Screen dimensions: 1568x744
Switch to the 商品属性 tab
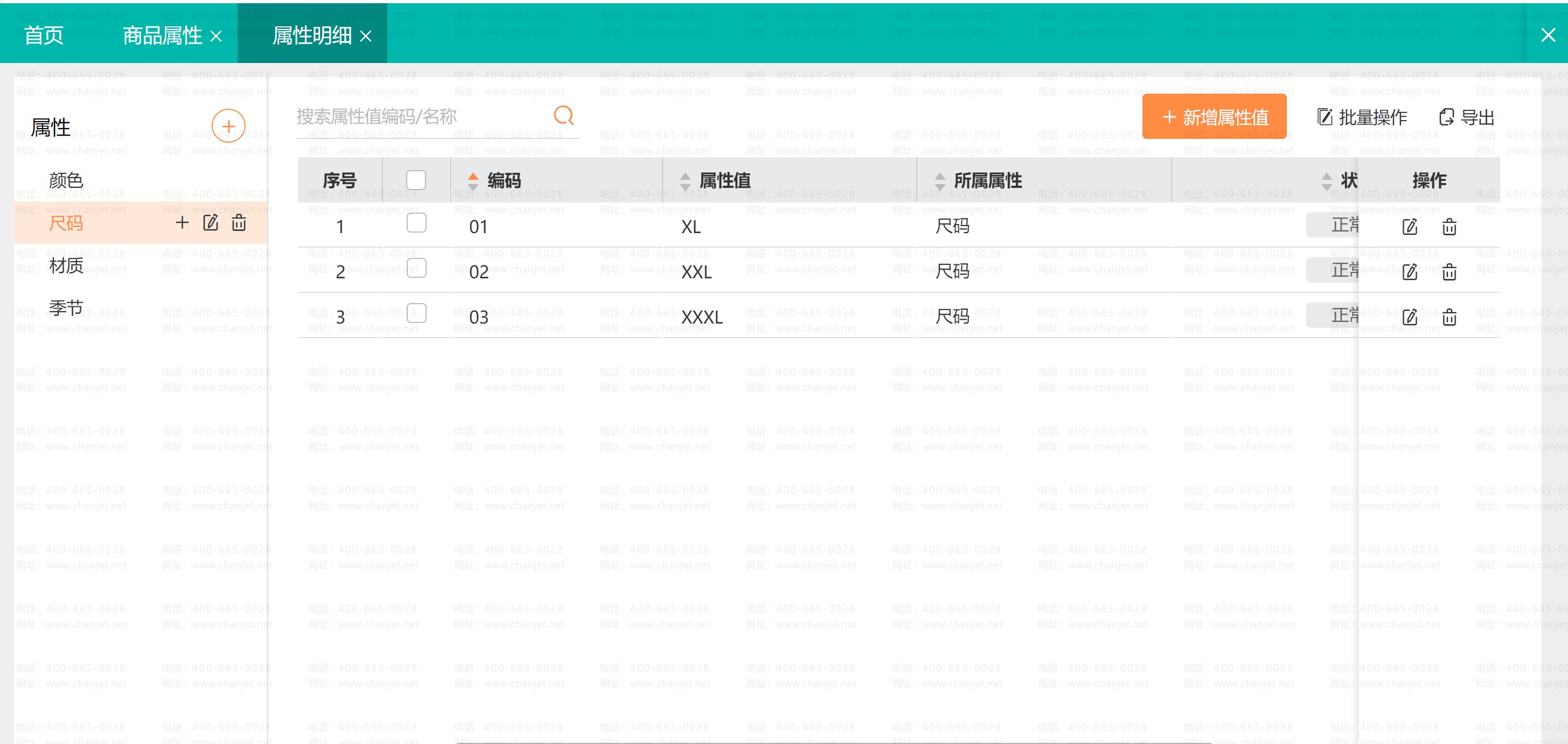tap(162, 36)
